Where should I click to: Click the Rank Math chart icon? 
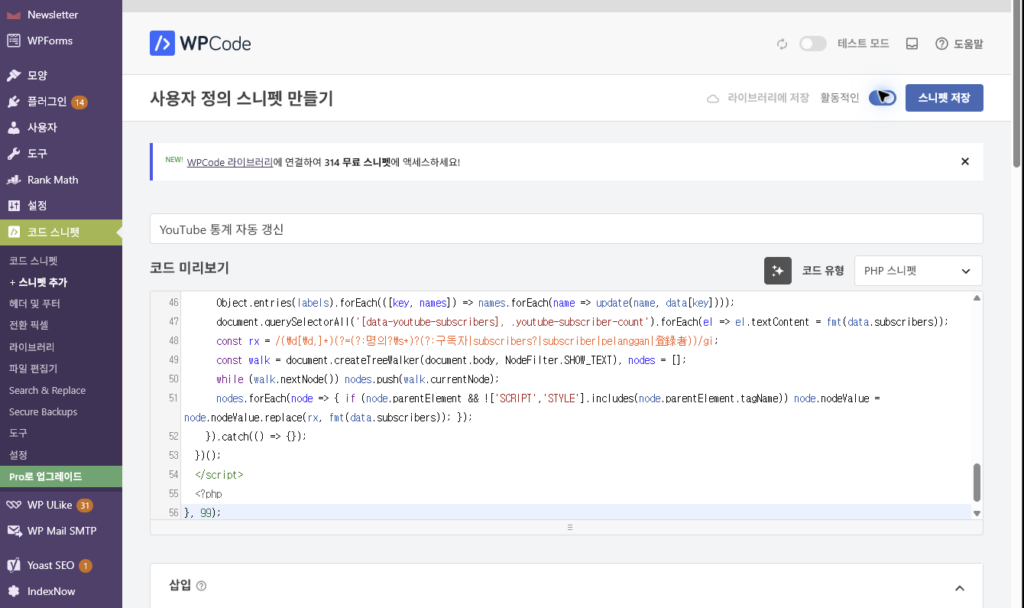[x=14, y=180]
